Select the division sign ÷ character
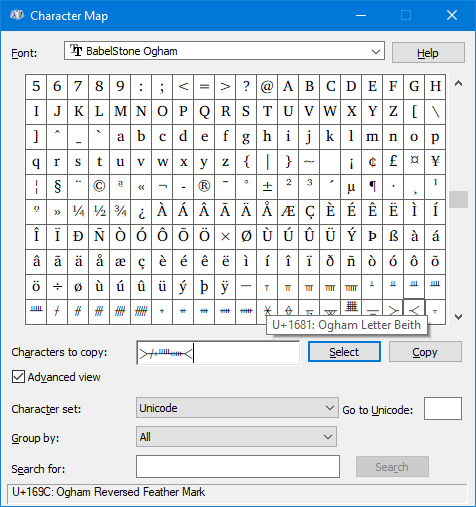The image size is (476, 507). pyautogui.click(x=57, y=287)
